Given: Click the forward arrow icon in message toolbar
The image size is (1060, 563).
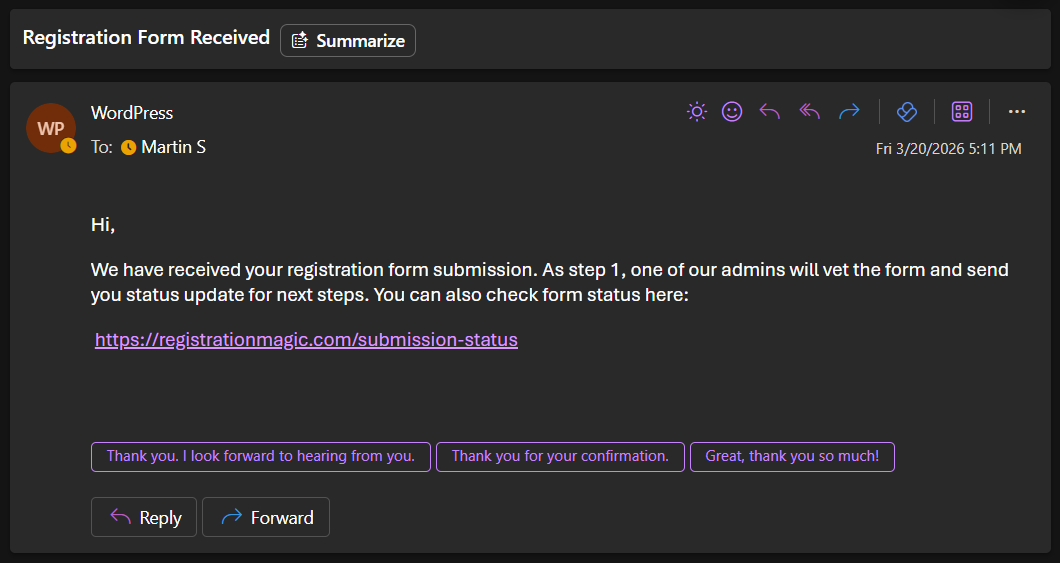Looking at the screenshot, I should [849, 112].
